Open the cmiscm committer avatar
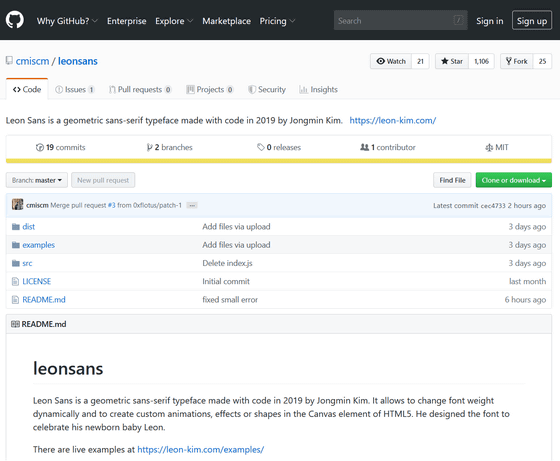The image size is (560, 461). [x=18, y=205]
